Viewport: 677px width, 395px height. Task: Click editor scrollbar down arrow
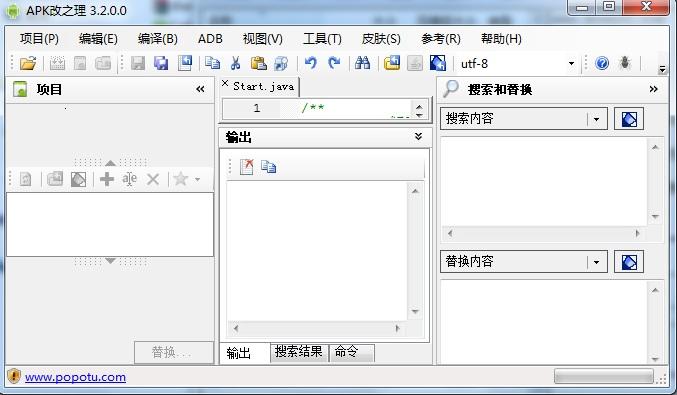[x=419, y=115]
